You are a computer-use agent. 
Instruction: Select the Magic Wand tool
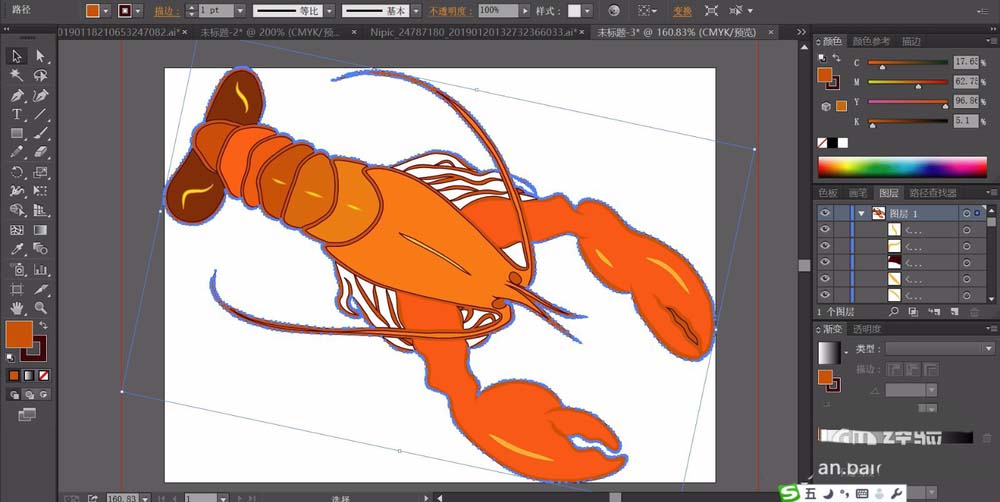[17, 75]
